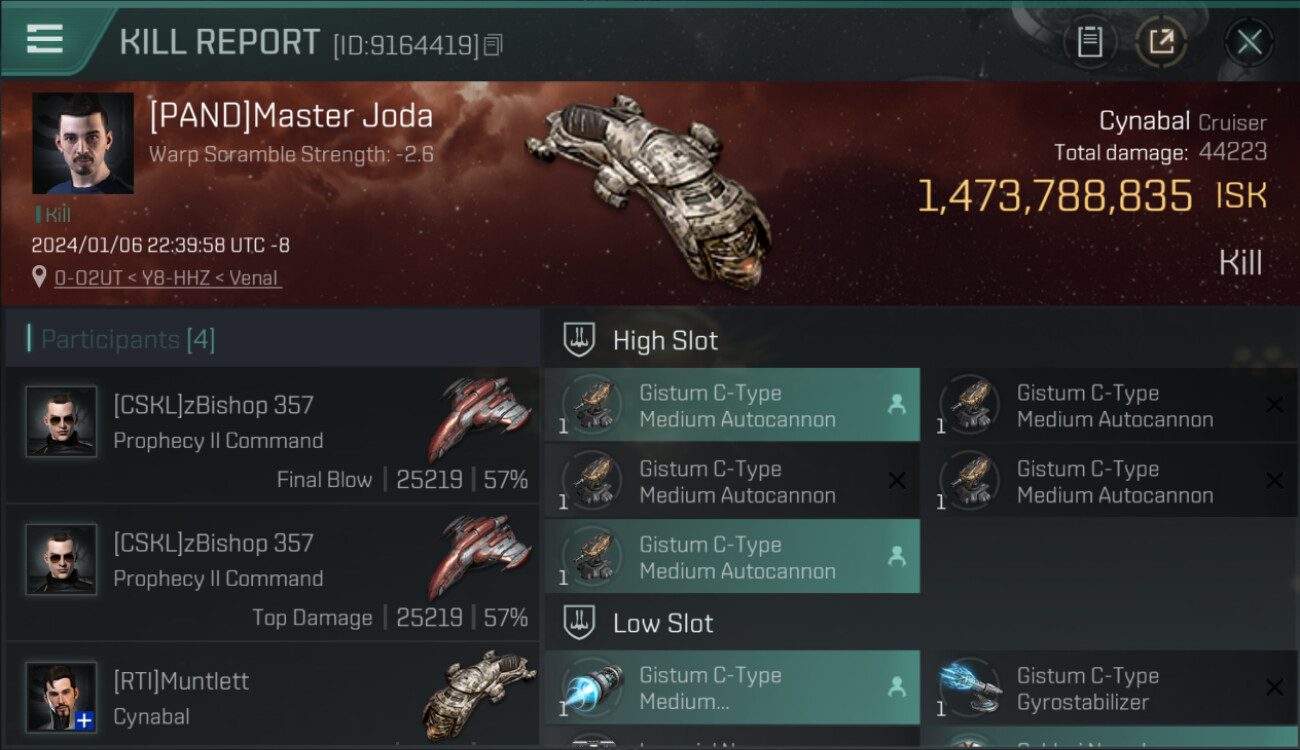
Task: Click the Low Slot section icon
Action: coord(579,623)
